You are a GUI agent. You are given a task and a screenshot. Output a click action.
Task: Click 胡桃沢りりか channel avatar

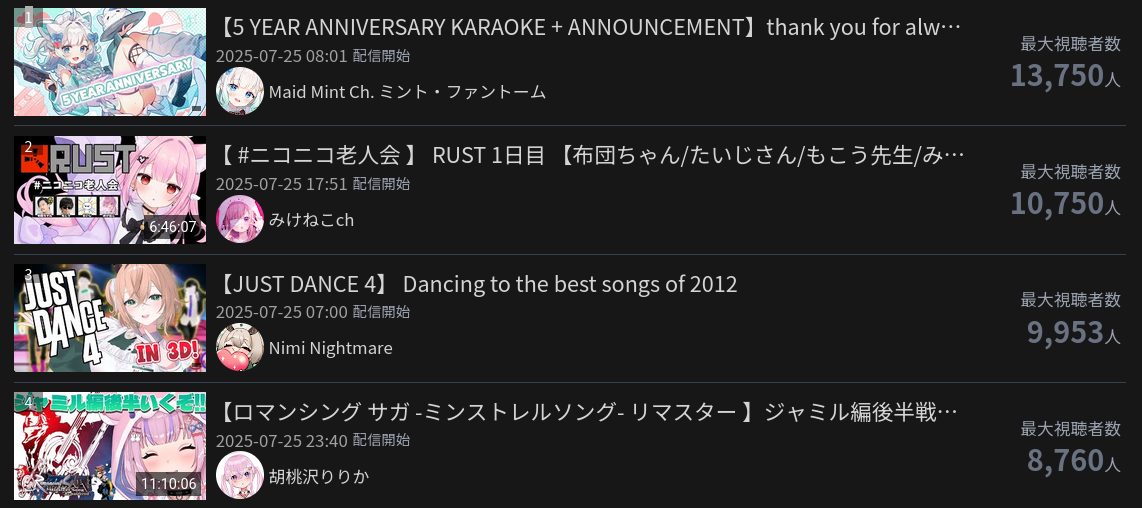pos(240,476)
